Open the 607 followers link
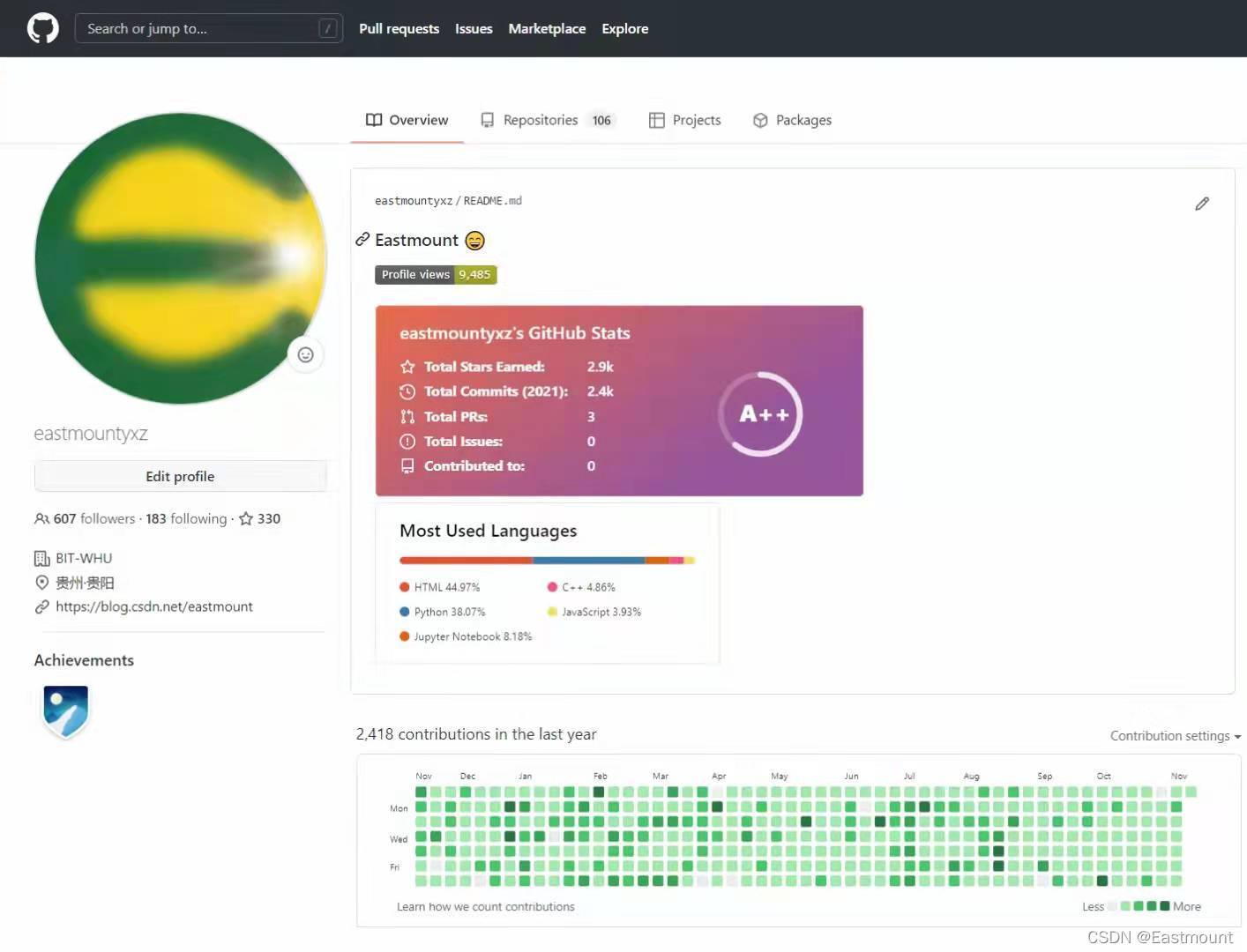1247x952 pixels. pos(94,518)
